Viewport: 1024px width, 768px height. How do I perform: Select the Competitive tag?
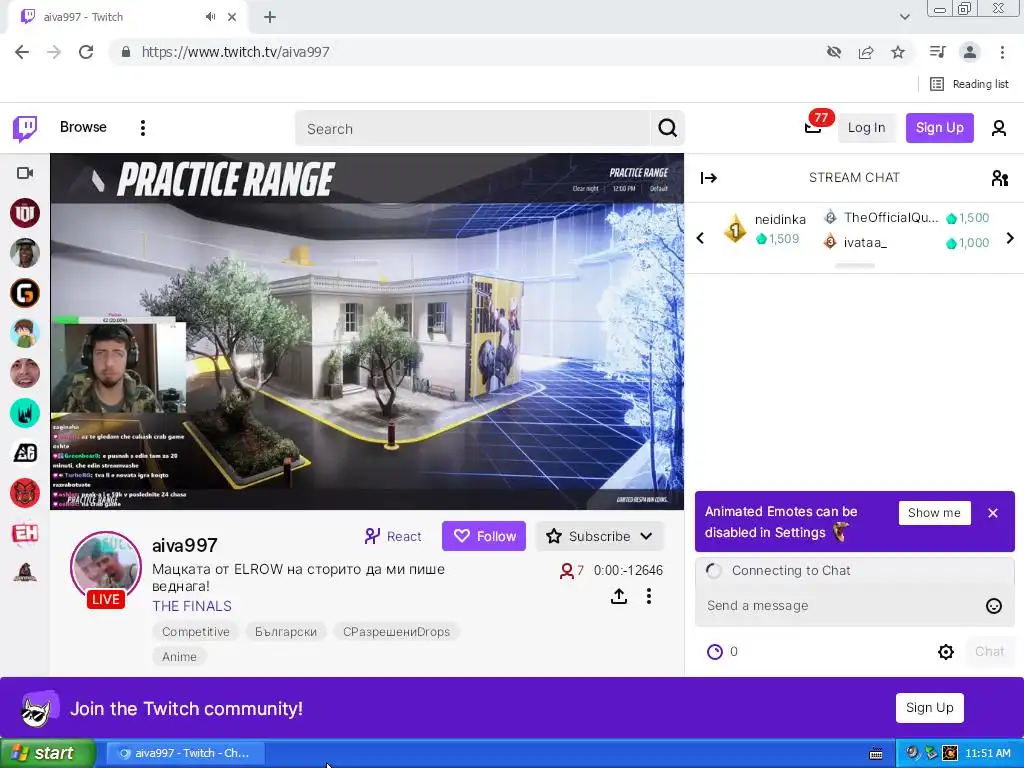[195, 632]
